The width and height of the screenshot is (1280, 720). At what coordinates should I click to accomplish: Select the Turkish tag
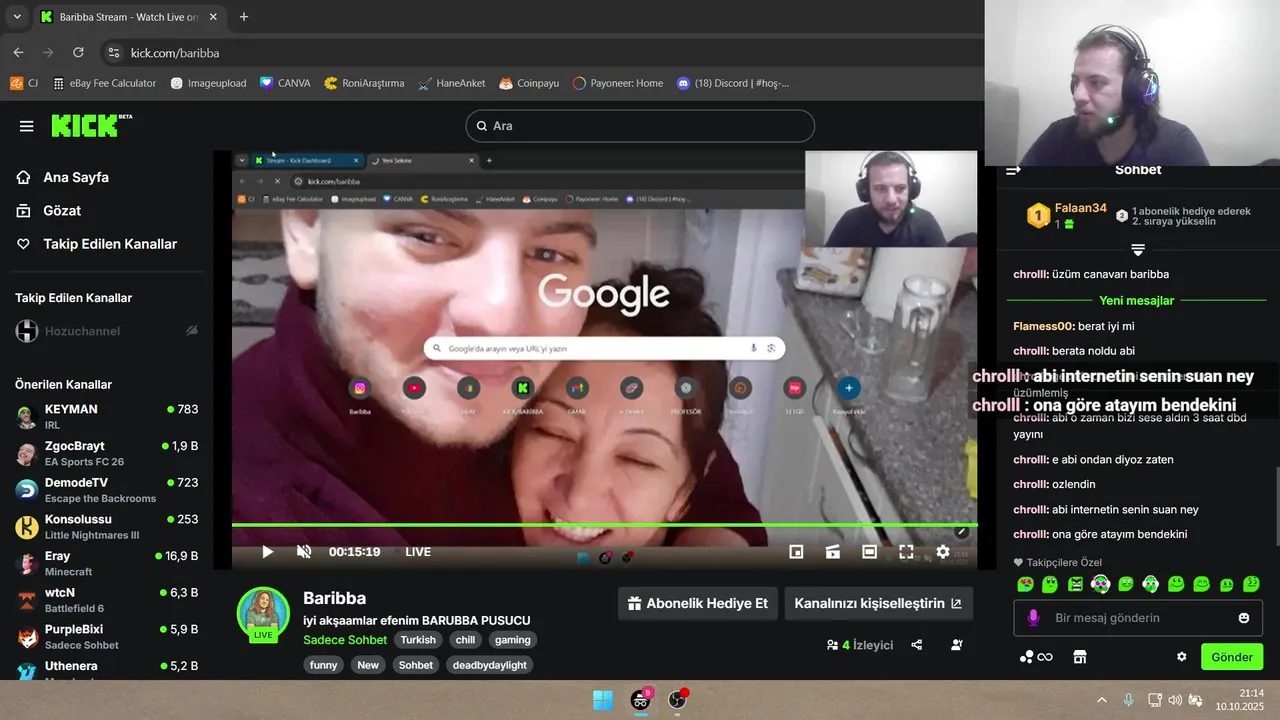tap(419, 640)
